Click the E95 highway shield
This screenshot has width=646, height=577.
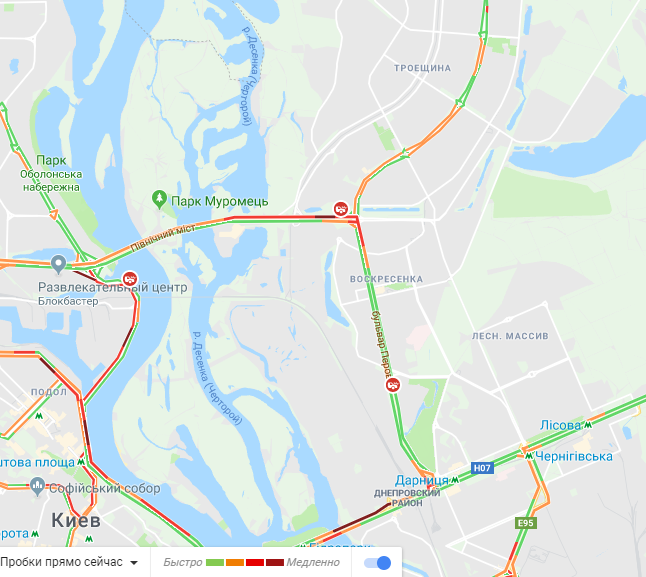coord(526,523)
